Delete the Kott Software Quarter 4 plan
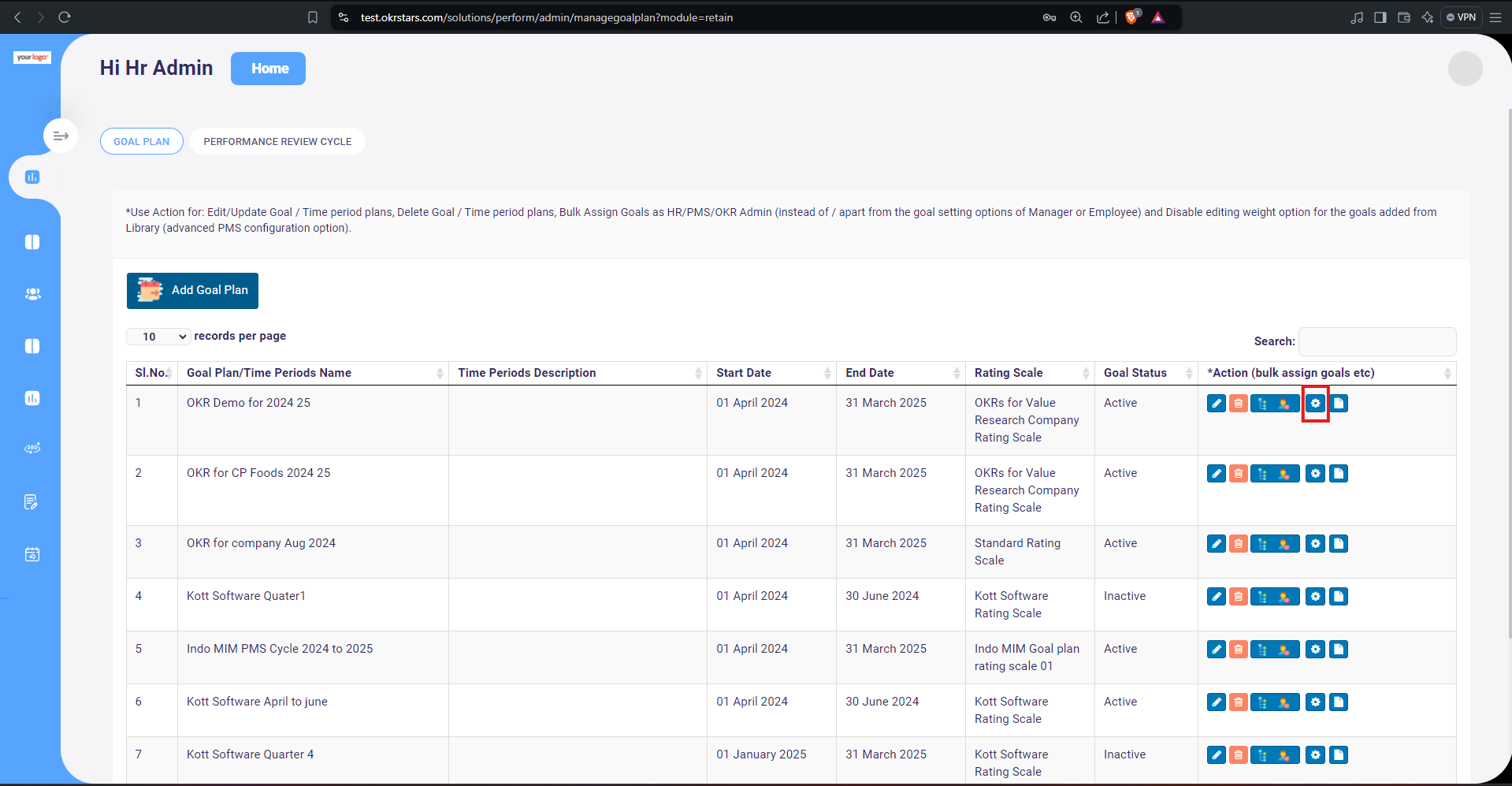The height and width of the screenshot is (786, 1512). tap(1238, 755)
